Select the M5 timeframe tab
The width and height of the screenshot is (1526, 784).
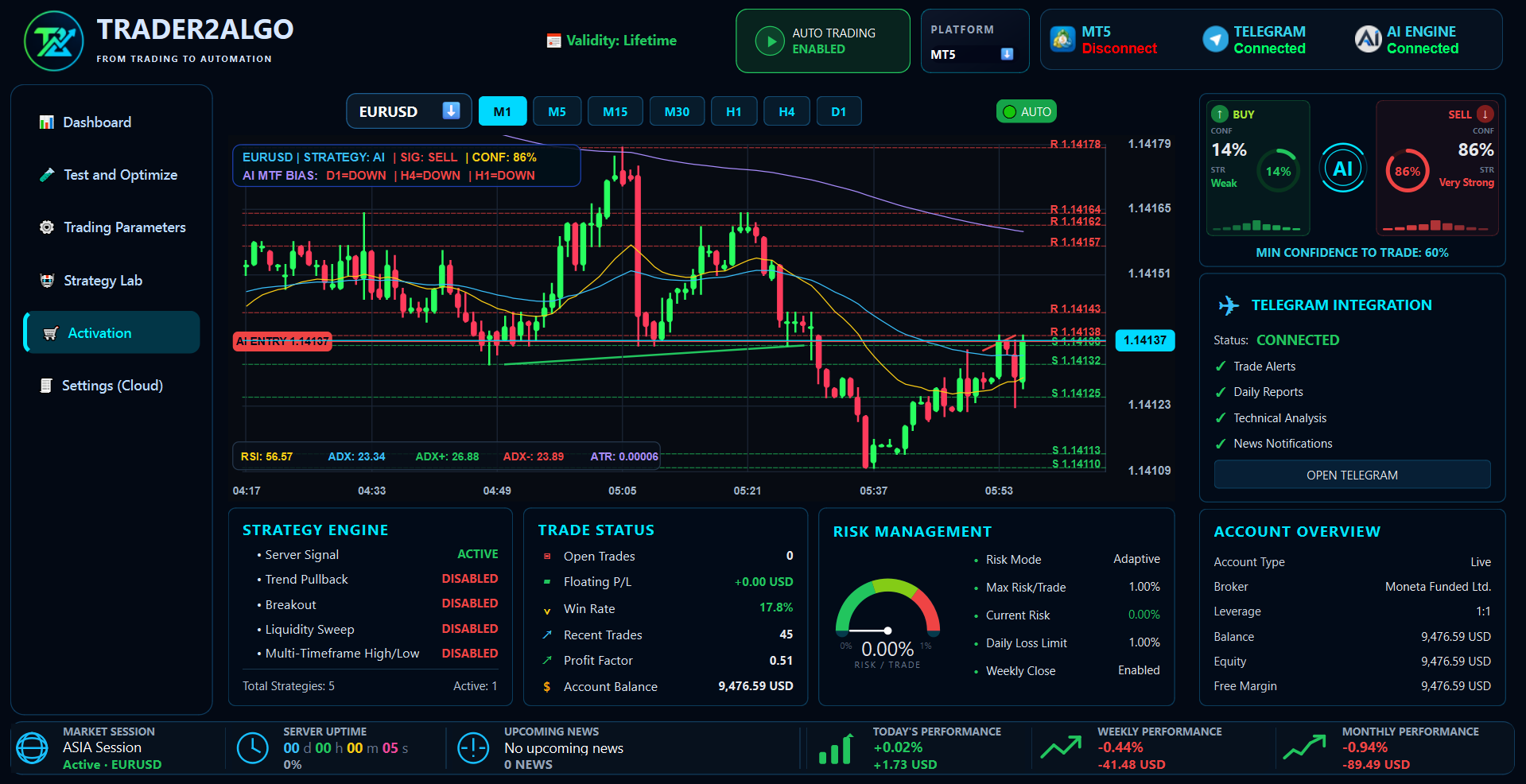click(557, 111)
